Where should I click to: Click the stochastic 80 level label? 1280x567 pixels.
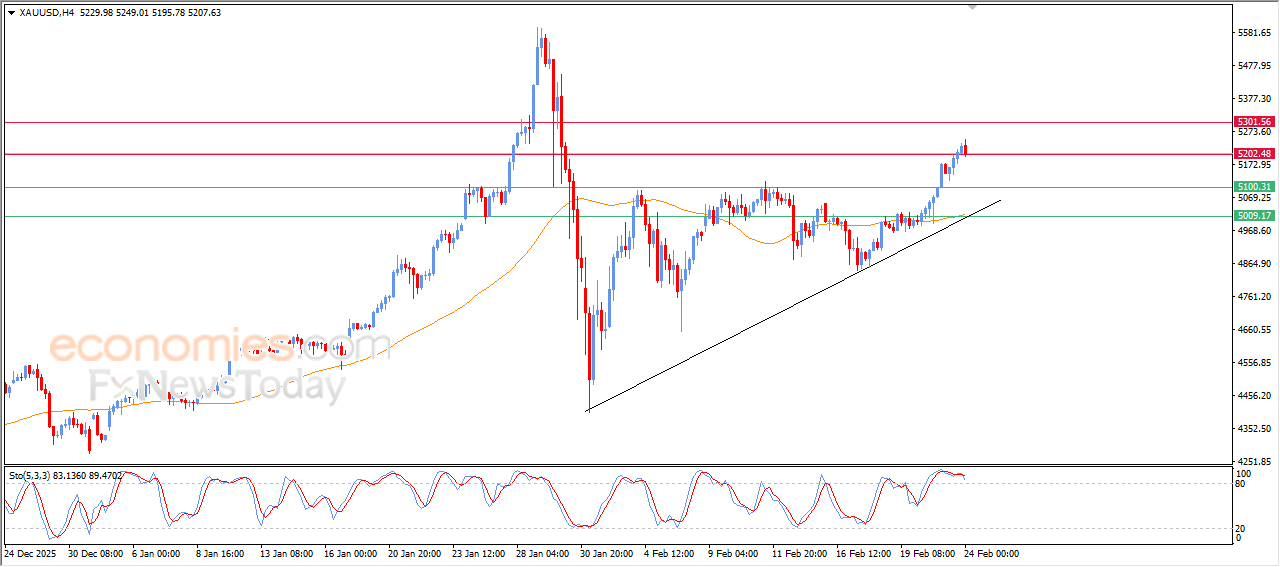(x=1241, y=484)
